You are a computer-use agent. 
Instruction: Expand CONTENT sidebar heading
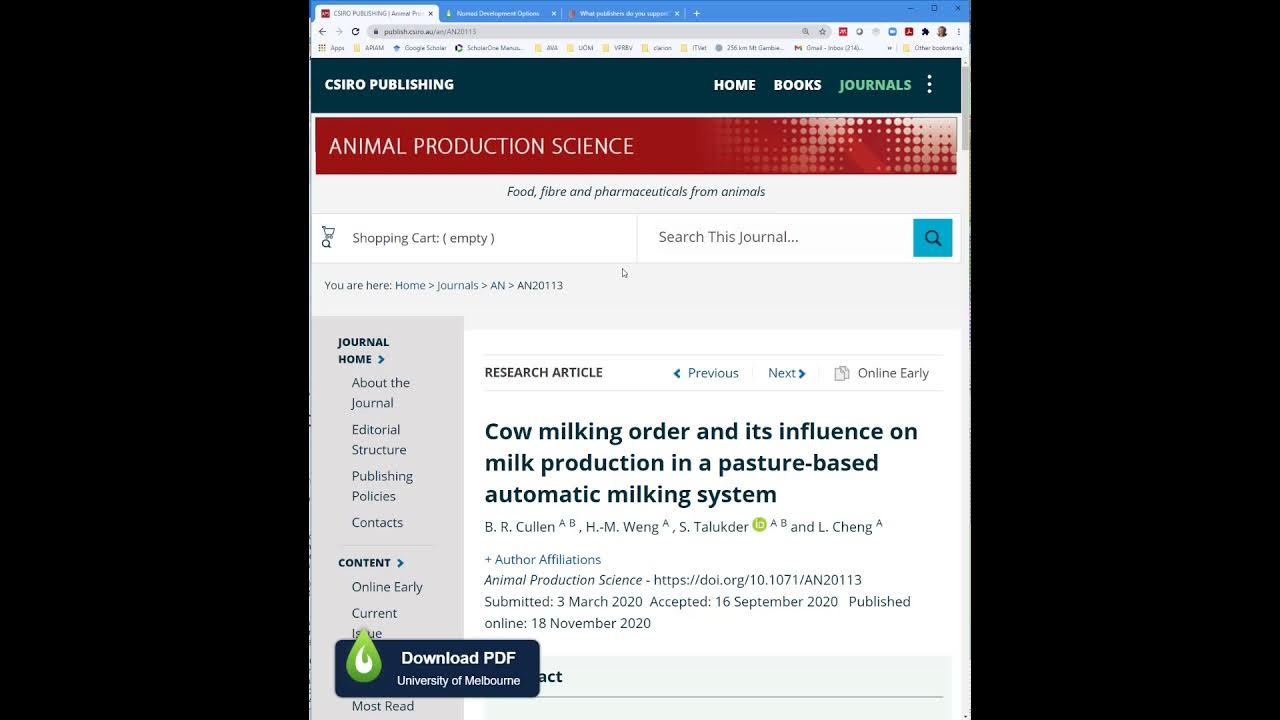371,562
